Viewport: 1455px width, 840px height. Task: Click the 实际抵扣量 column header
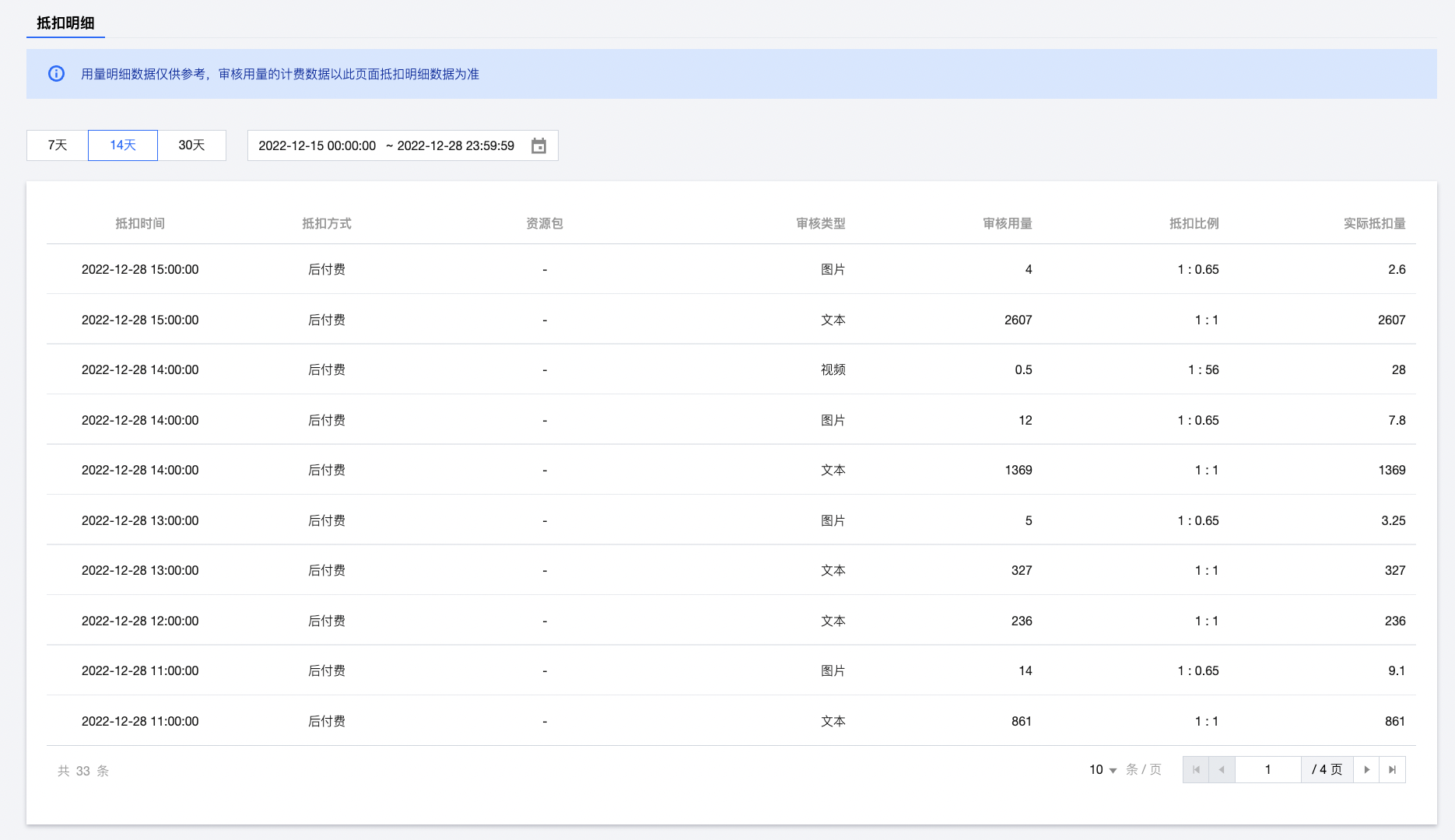click(1375, 224)
